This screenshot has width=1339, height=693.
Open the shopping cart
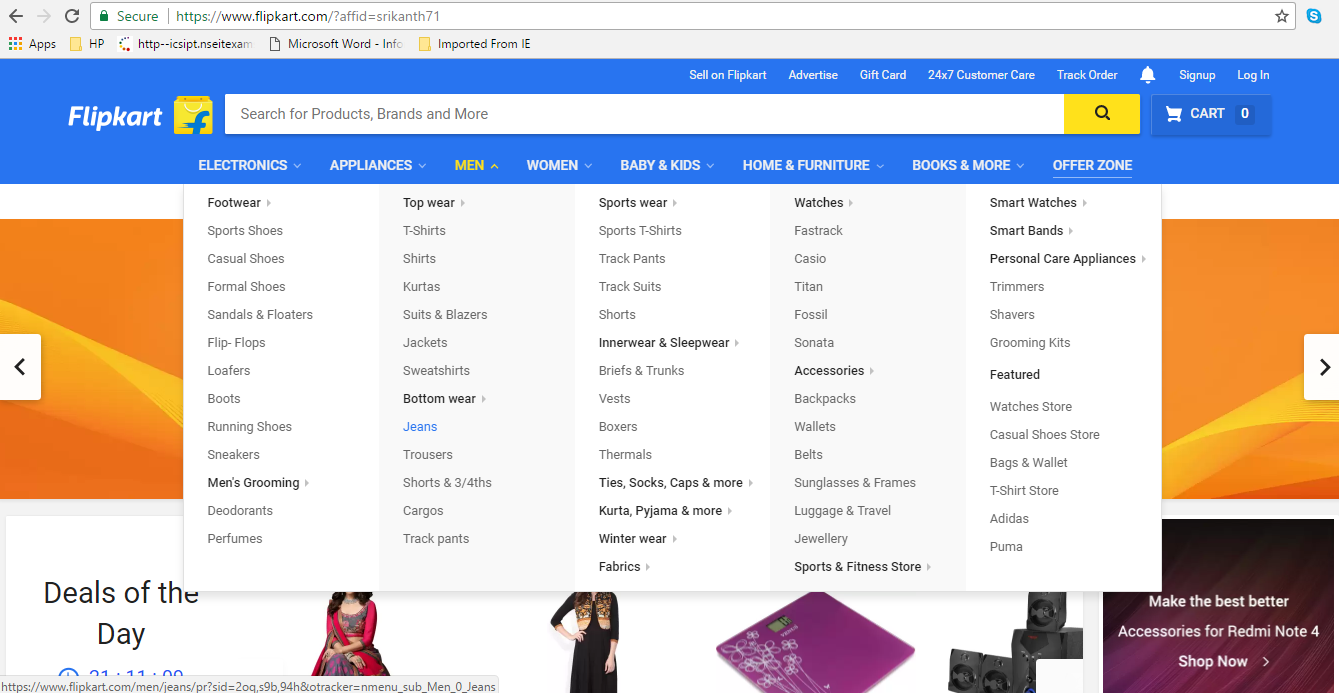1211,114
